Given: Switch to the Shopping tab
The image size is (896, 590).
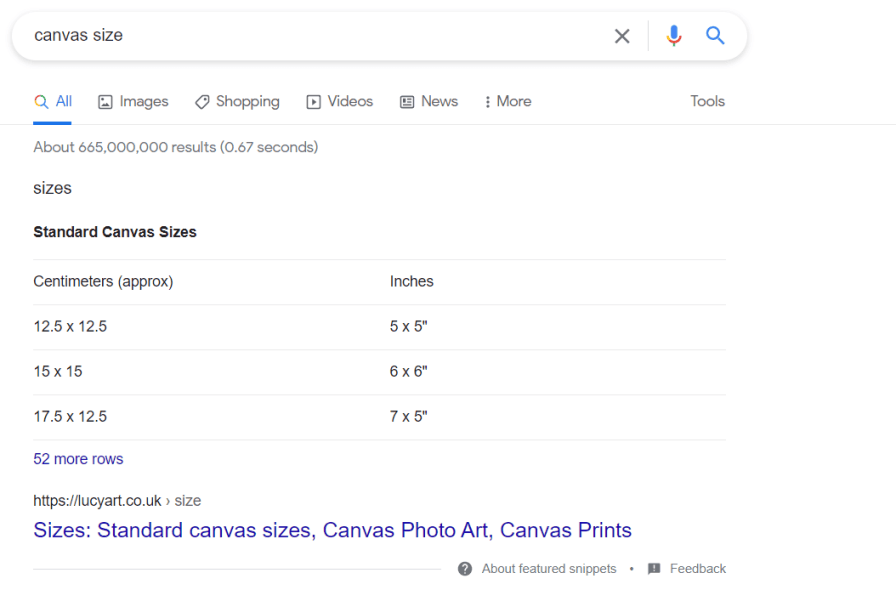Looking at the screenshot, I should click(237, 102).
